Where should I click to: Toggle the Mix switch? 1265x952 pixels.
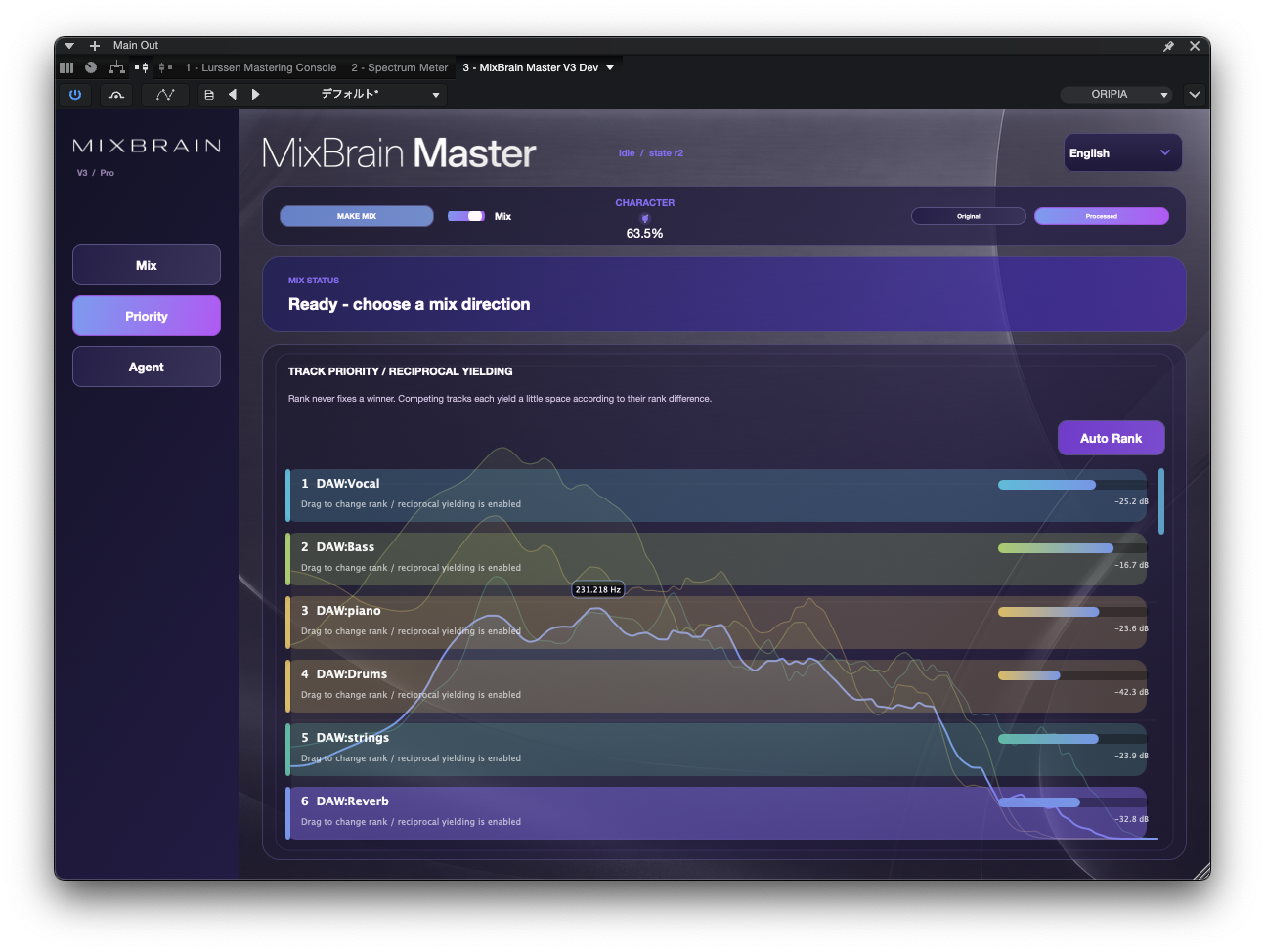point(466,216)
